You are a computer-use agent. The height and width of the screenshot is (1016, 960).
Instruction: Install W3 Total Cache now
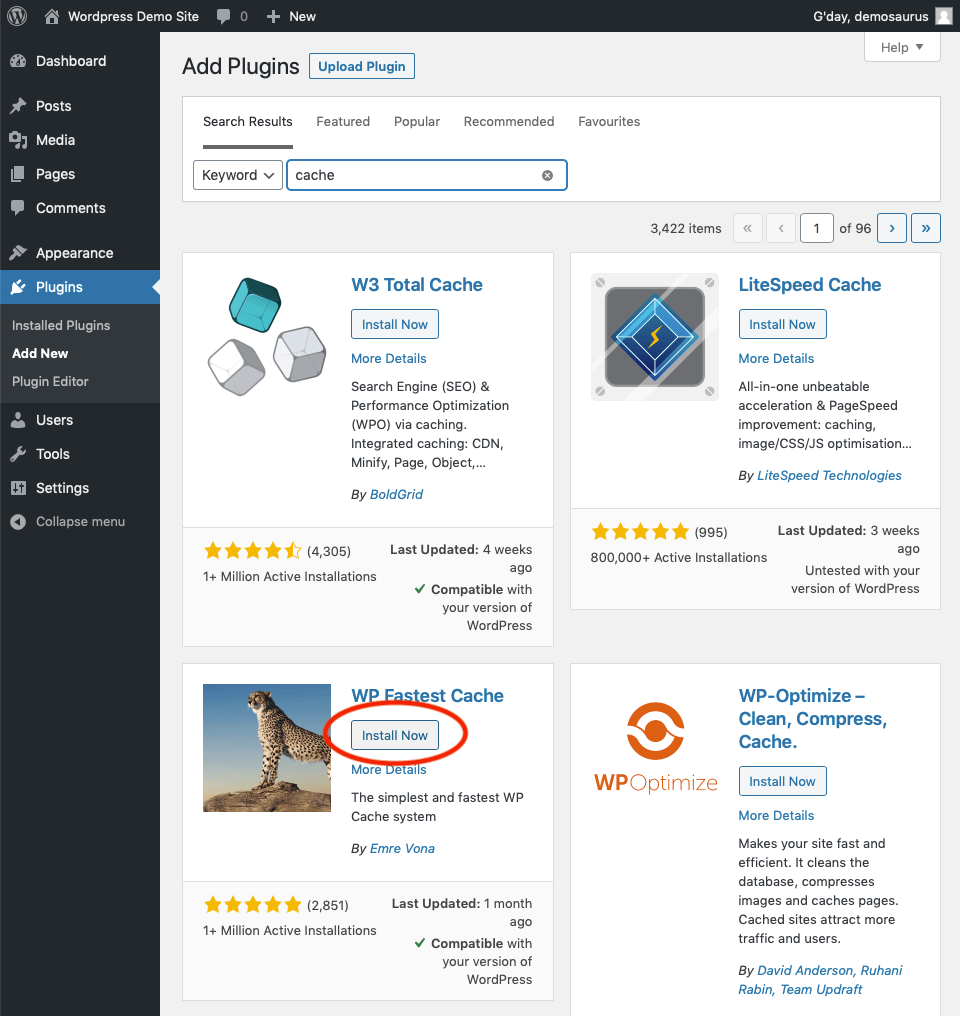point(394,324)
